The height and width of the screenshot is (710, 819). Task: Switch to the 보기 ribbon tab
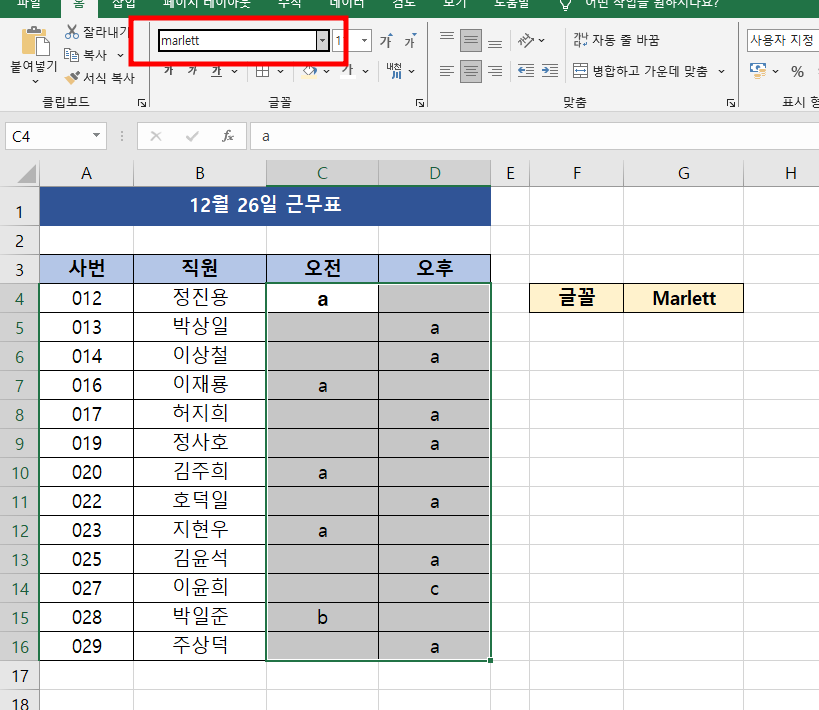pos(454,3)
